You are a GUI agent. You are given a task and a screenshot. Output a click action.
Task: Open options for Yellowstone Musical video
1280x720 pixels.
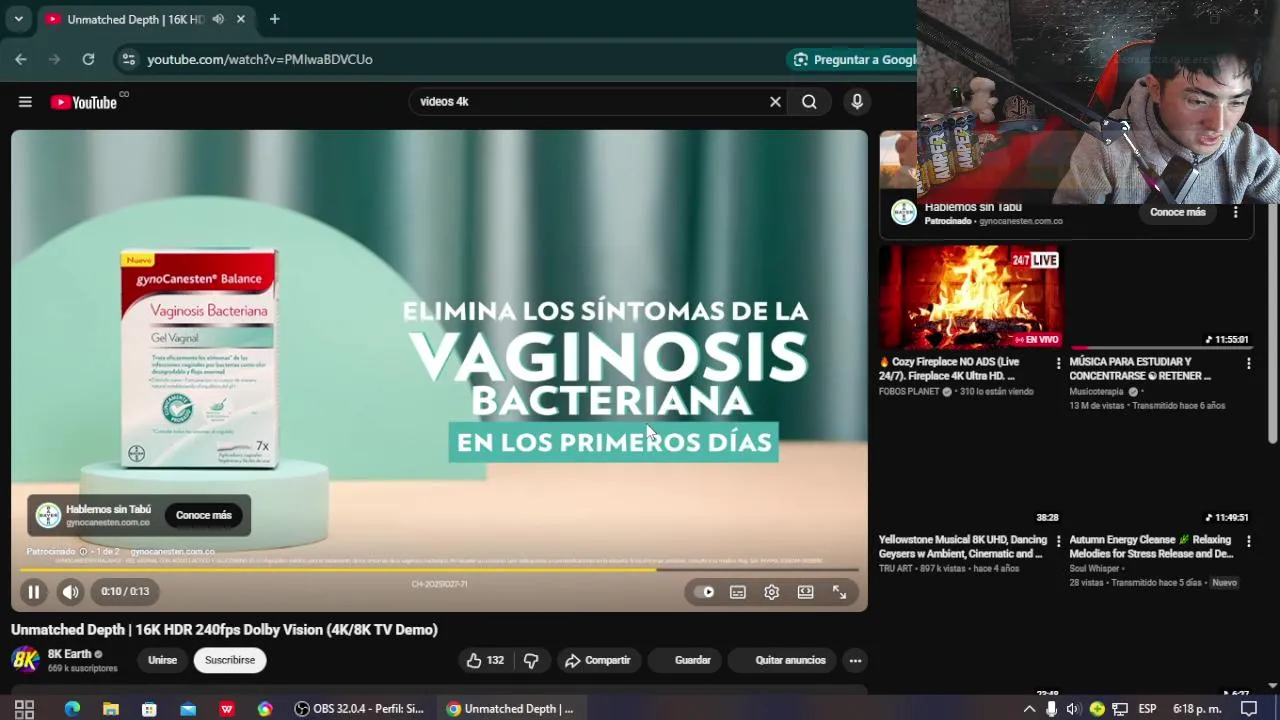tap(1058, 541)
